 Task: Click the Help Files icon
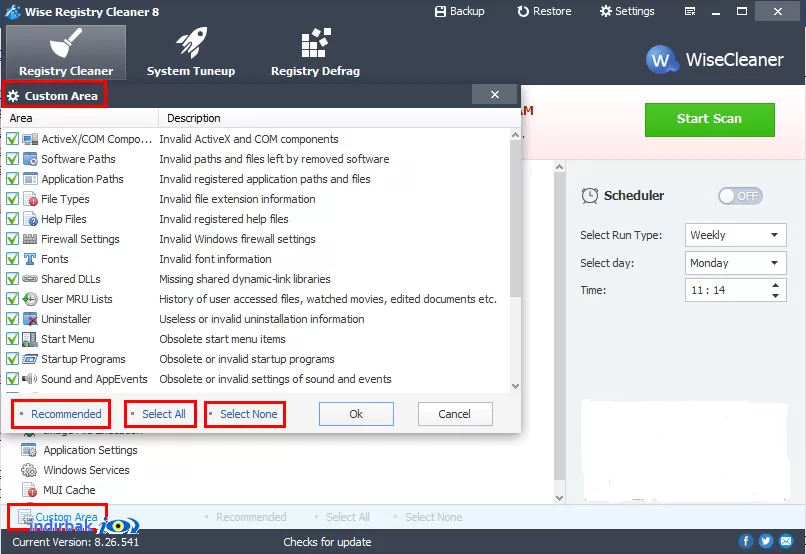pyautogui.click(x=30, y=219)
